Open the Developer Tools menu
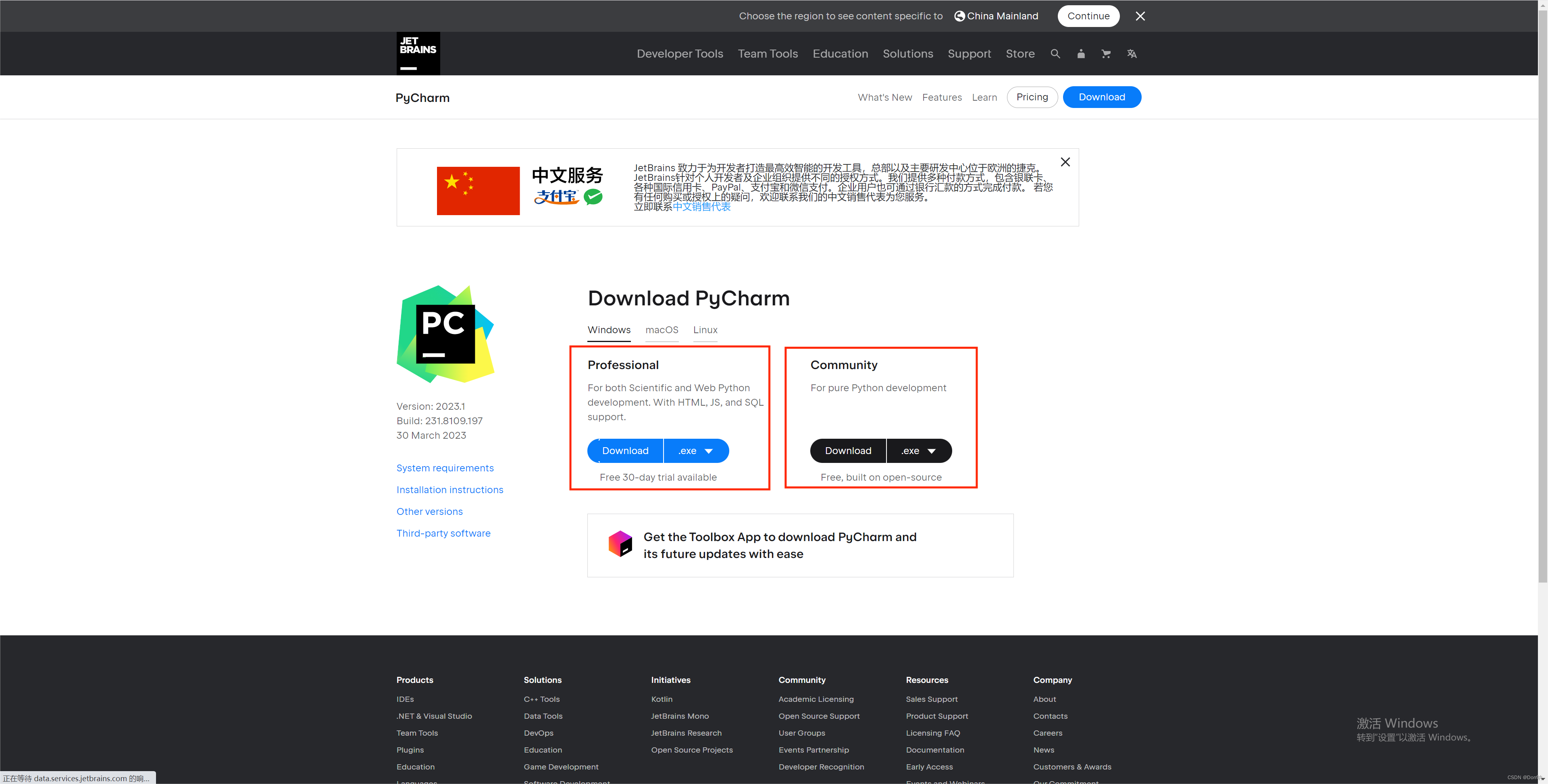Viewport: 1548px width, 784px height. coord(680,54)
